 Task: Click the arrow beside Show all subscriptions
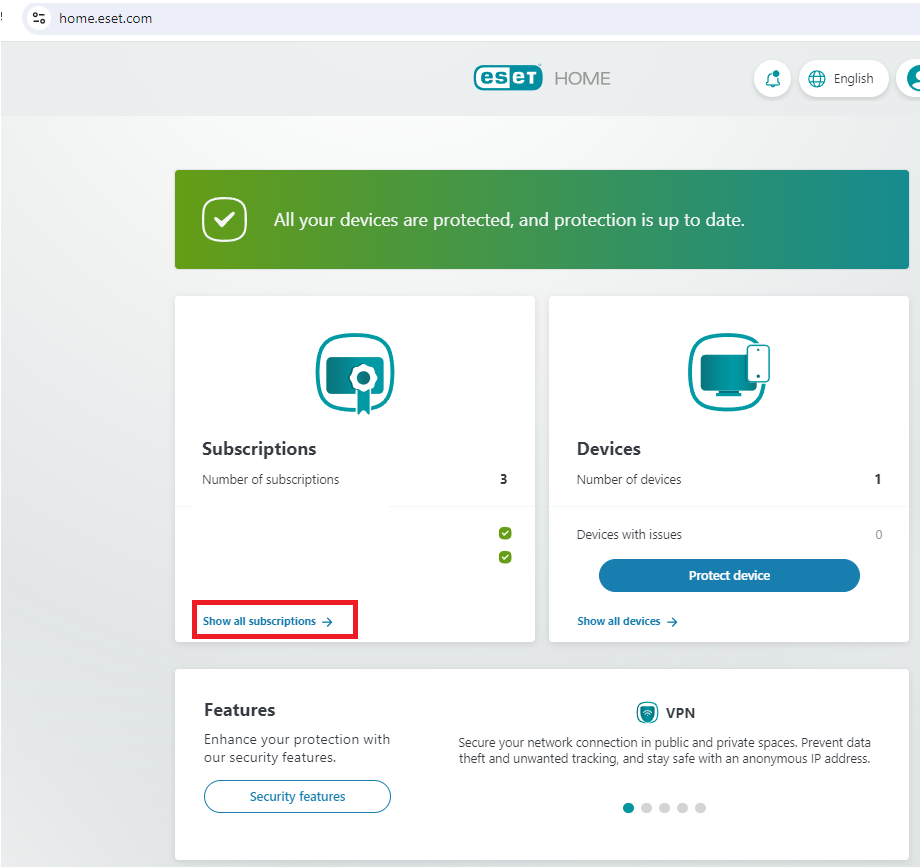pos(328,622)
